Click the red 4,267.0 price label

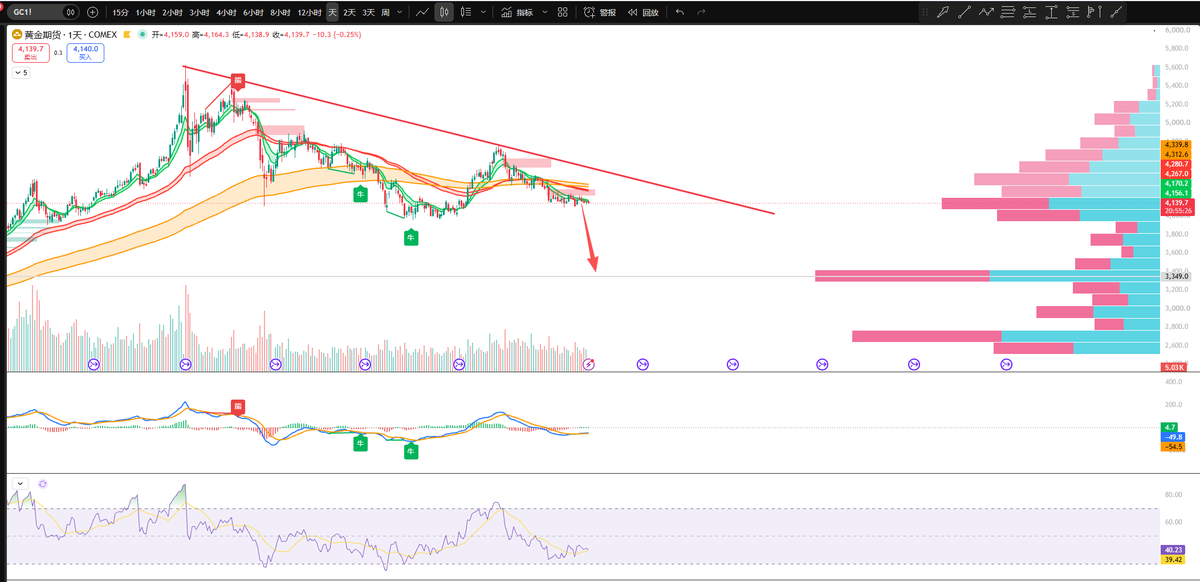(1174, 174)
